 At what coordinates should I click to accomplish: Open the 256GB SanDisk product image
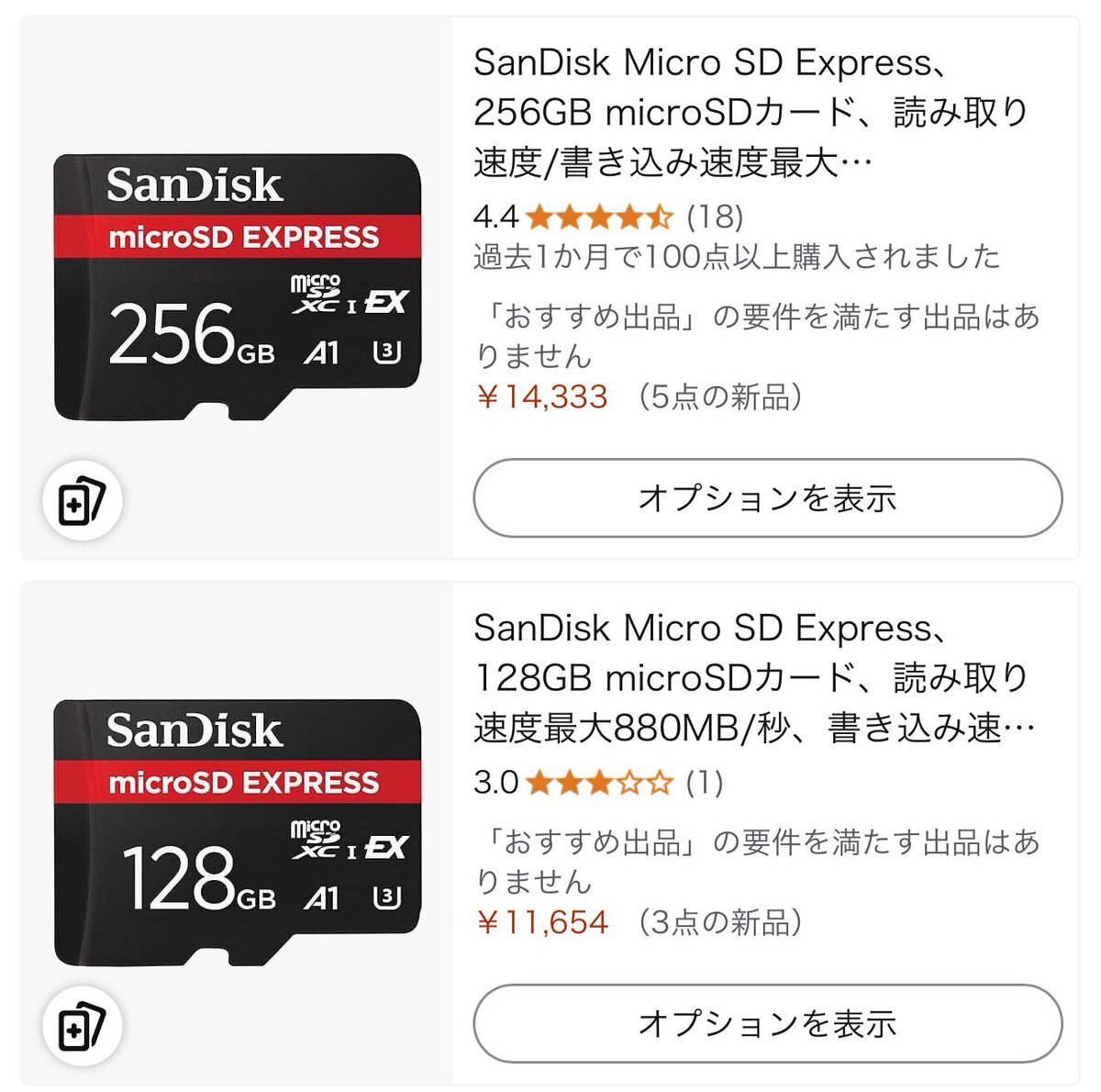point(238,286)
